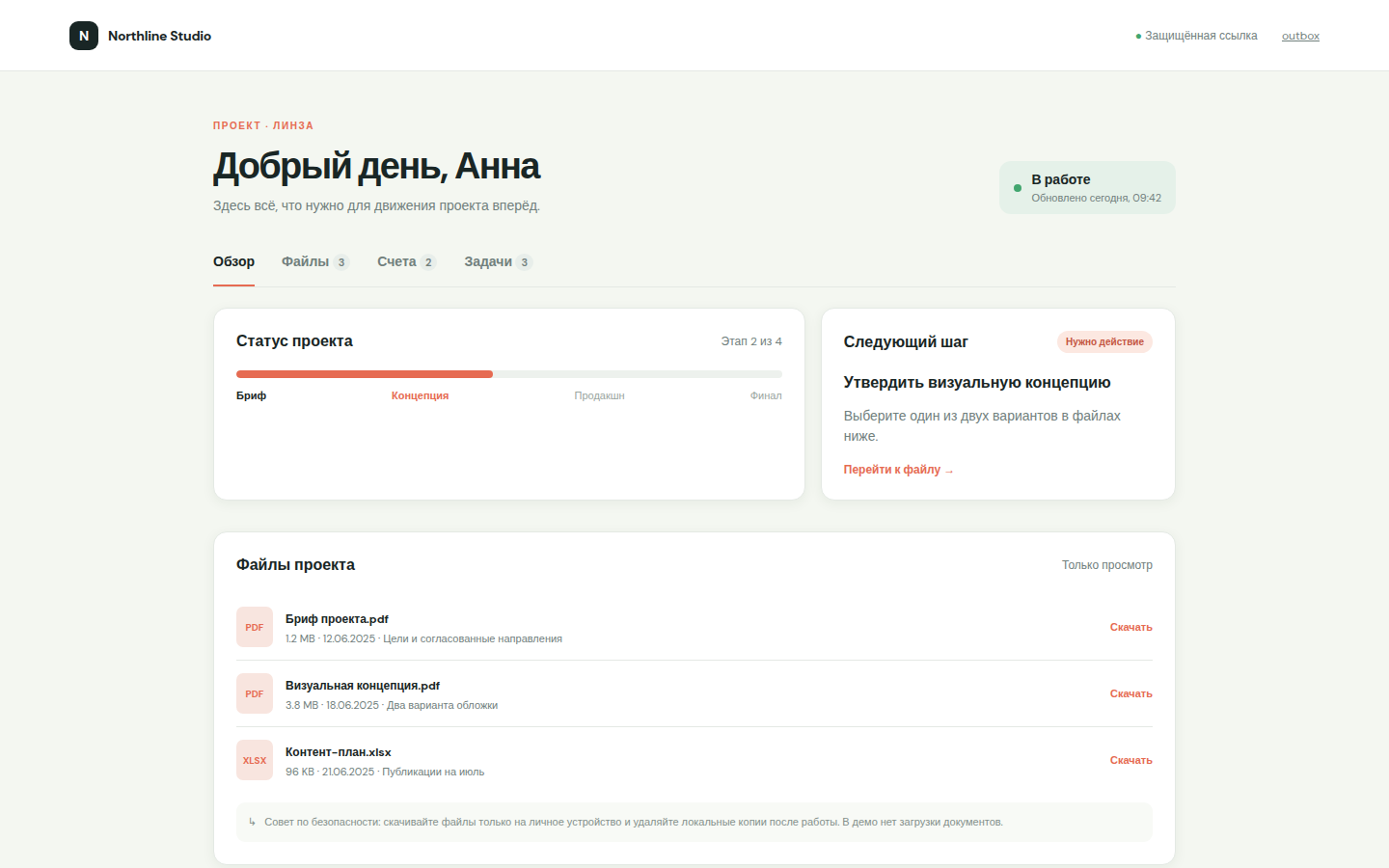Image resolution: width=1389 pixels, height=868 pixels.
Task: Click the PDF icon for Визуальная концепция.pdf
Action: coord(255,693)
